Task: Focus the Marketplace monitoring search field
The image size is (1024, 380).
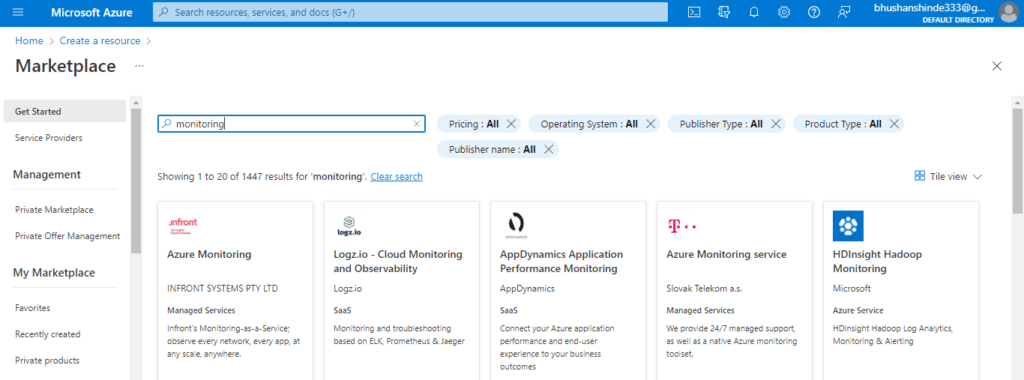Action: [x=291, y=124]
